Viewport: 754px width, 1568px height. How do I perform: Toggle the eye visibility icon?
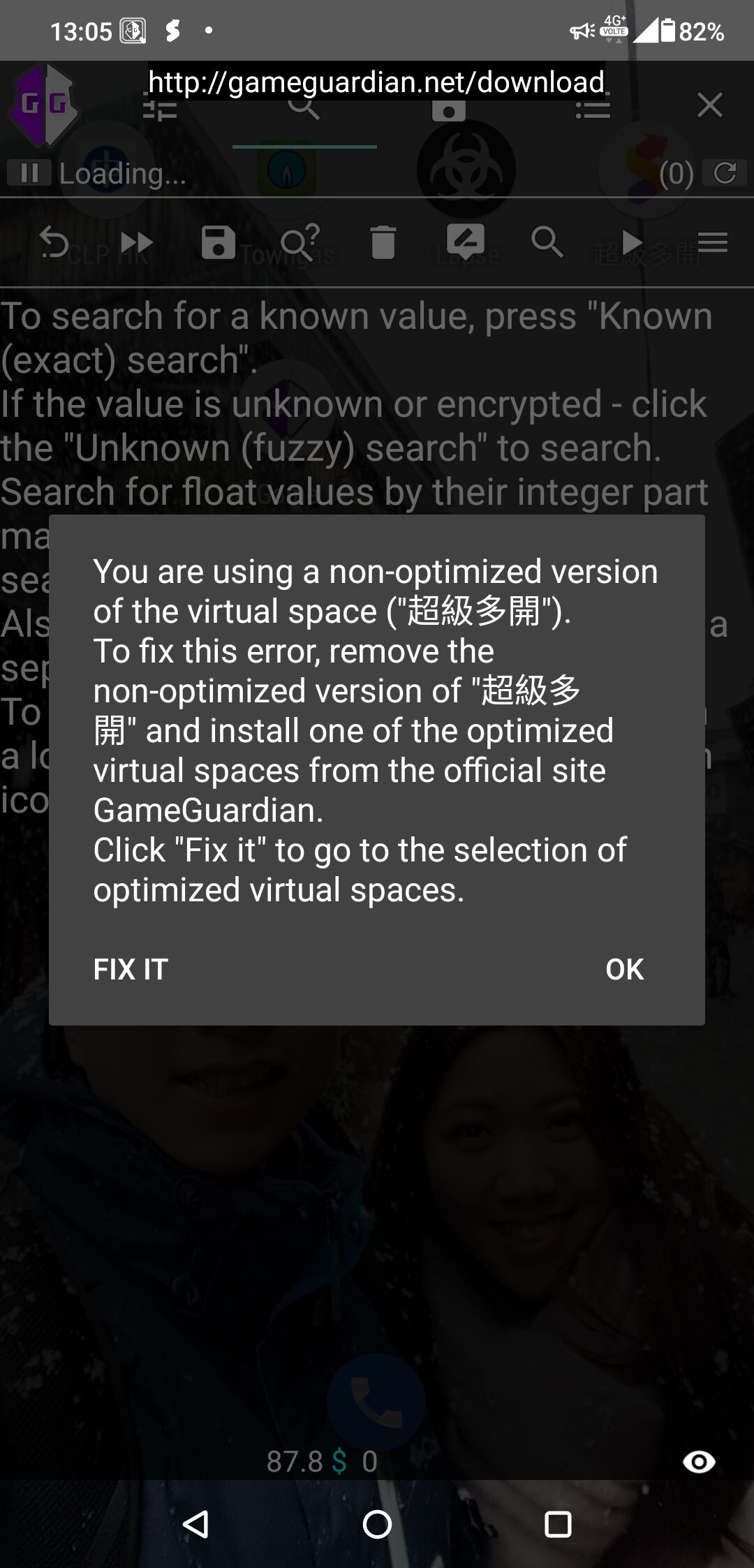pos(699,1461)
